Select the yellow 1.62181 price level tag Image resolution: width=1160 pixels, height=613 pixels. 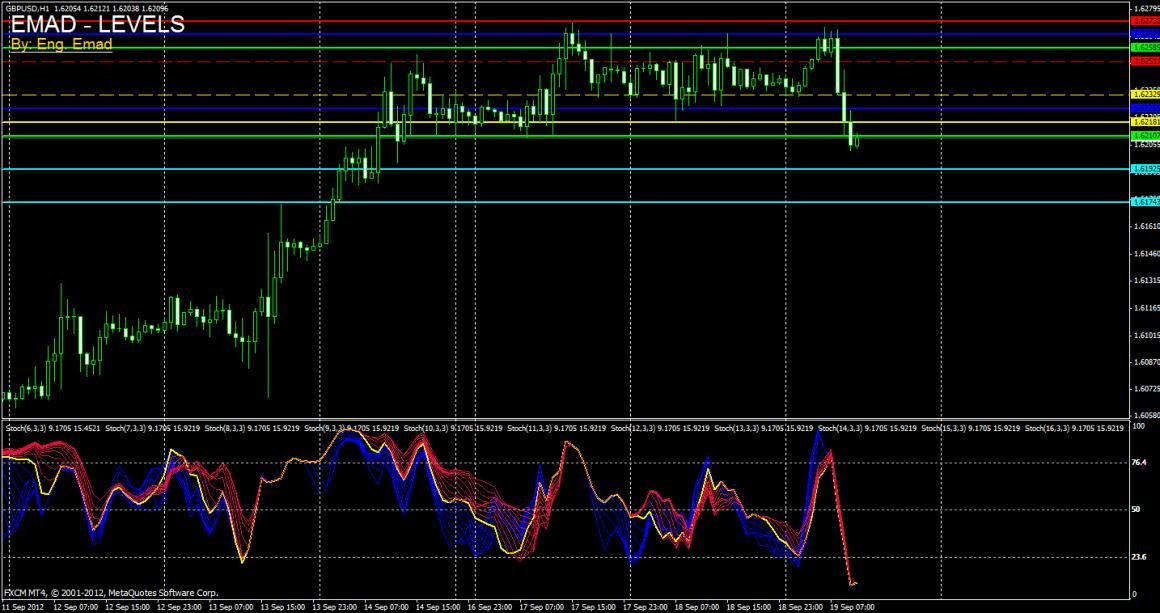[1144, 122]
